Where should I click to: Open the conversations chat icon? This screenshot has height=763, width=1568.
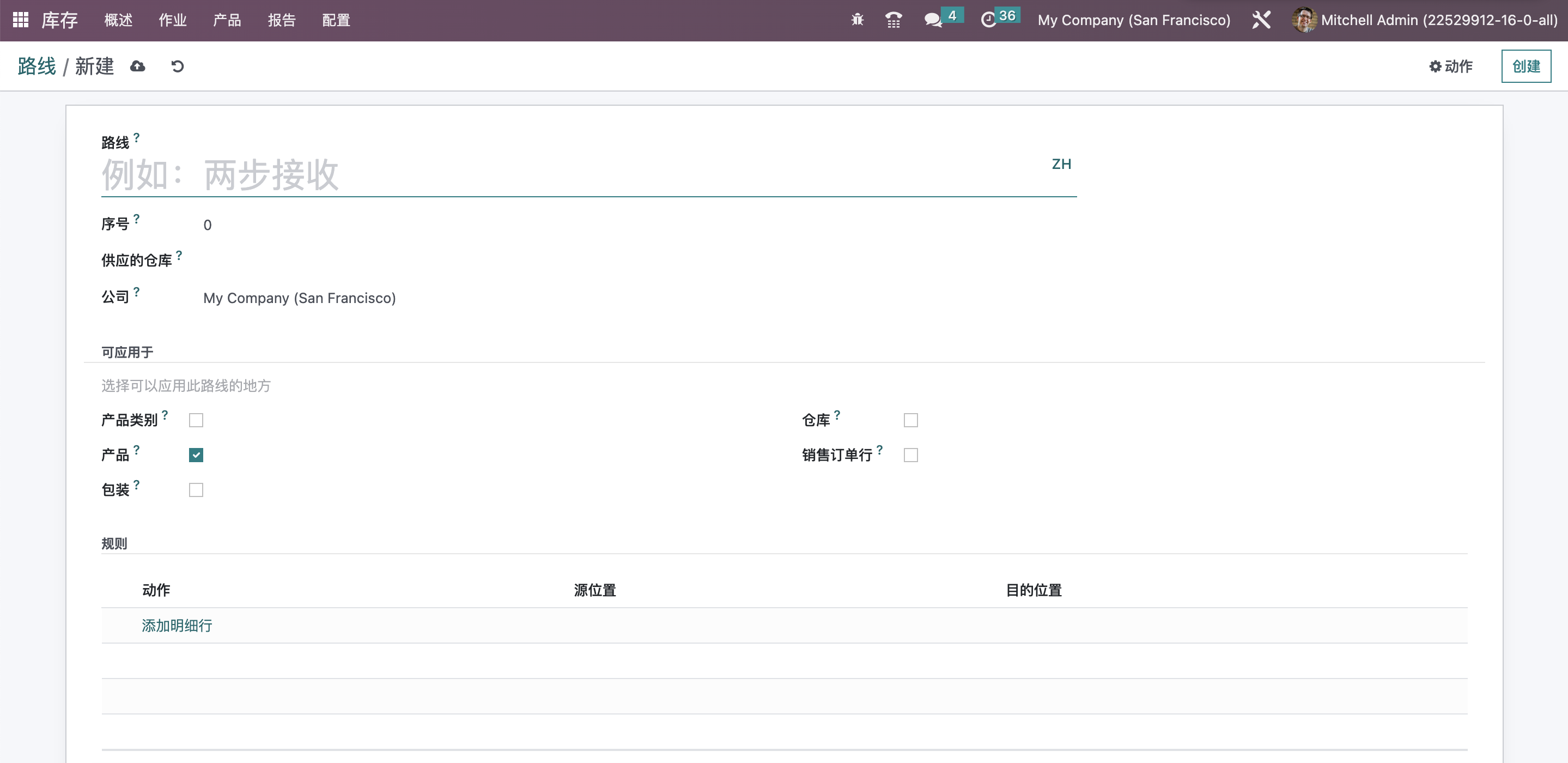pos(933,20)
